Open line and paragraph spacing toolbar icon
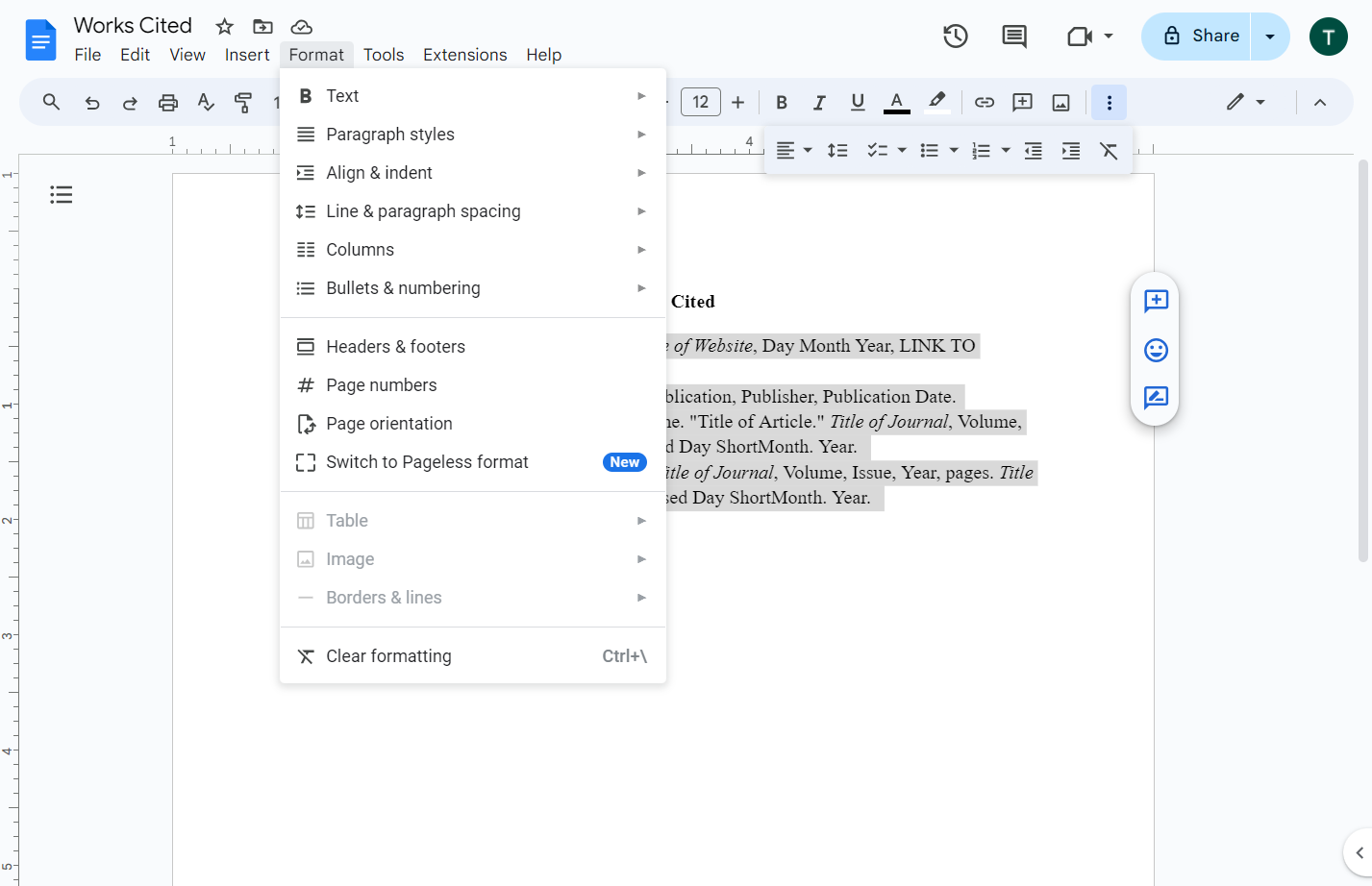This screenshot has height=886, width=1372. pos(837,151)
